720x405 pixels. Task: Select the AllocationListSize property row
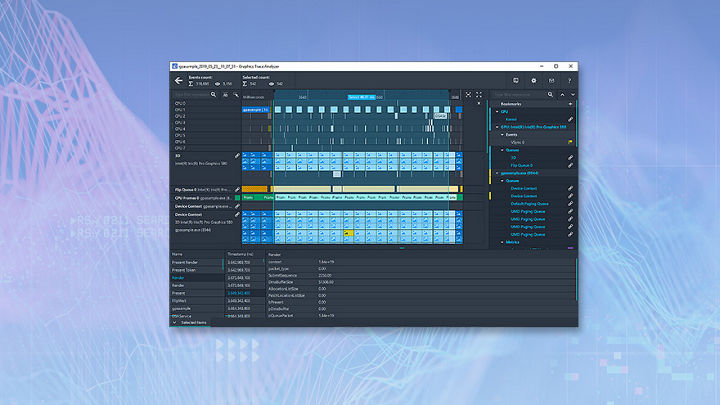(420, 289)
